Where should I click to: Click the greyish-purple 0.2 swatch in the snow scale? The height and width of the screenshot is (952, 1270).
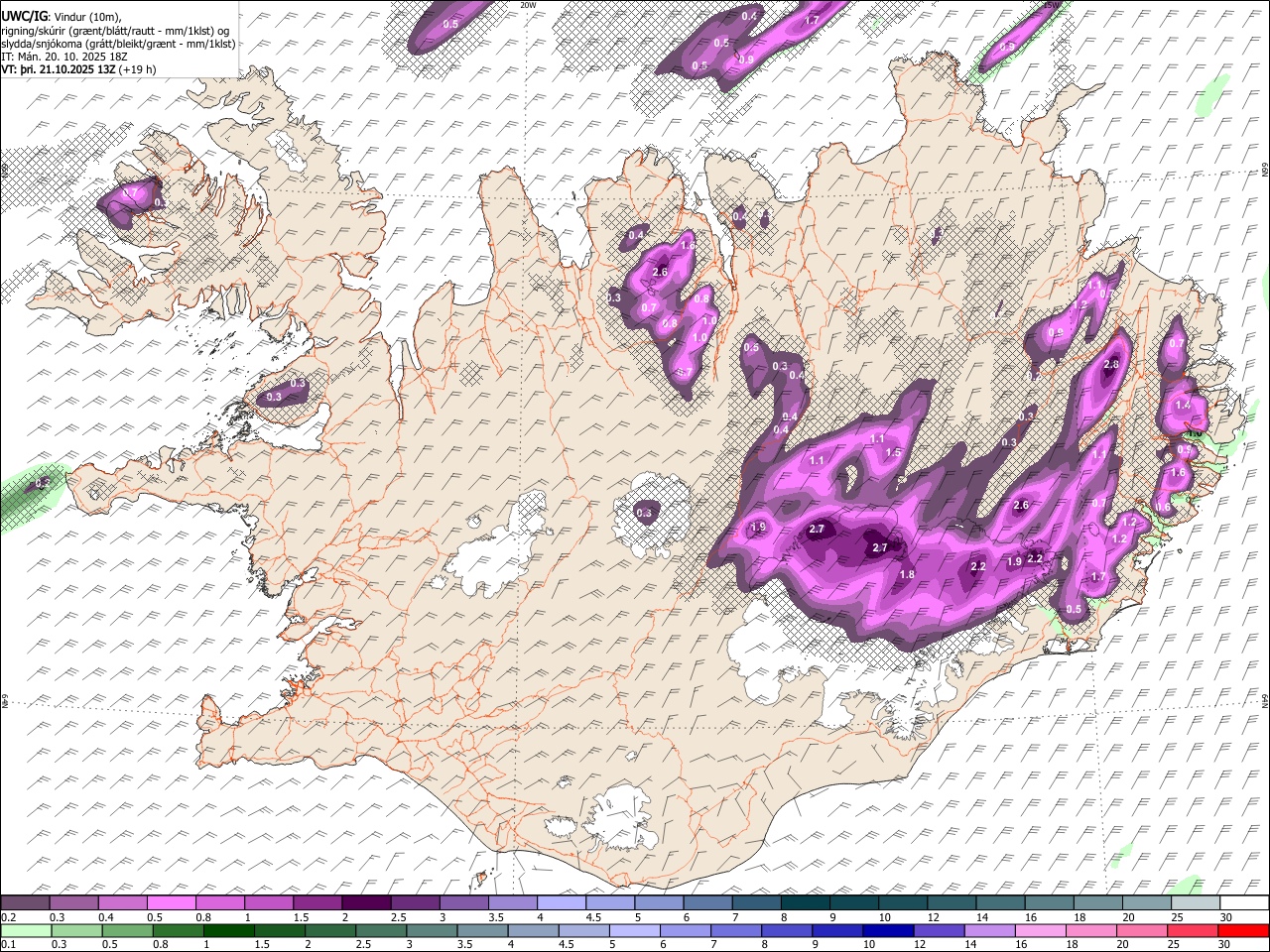[x=26, y=902]
